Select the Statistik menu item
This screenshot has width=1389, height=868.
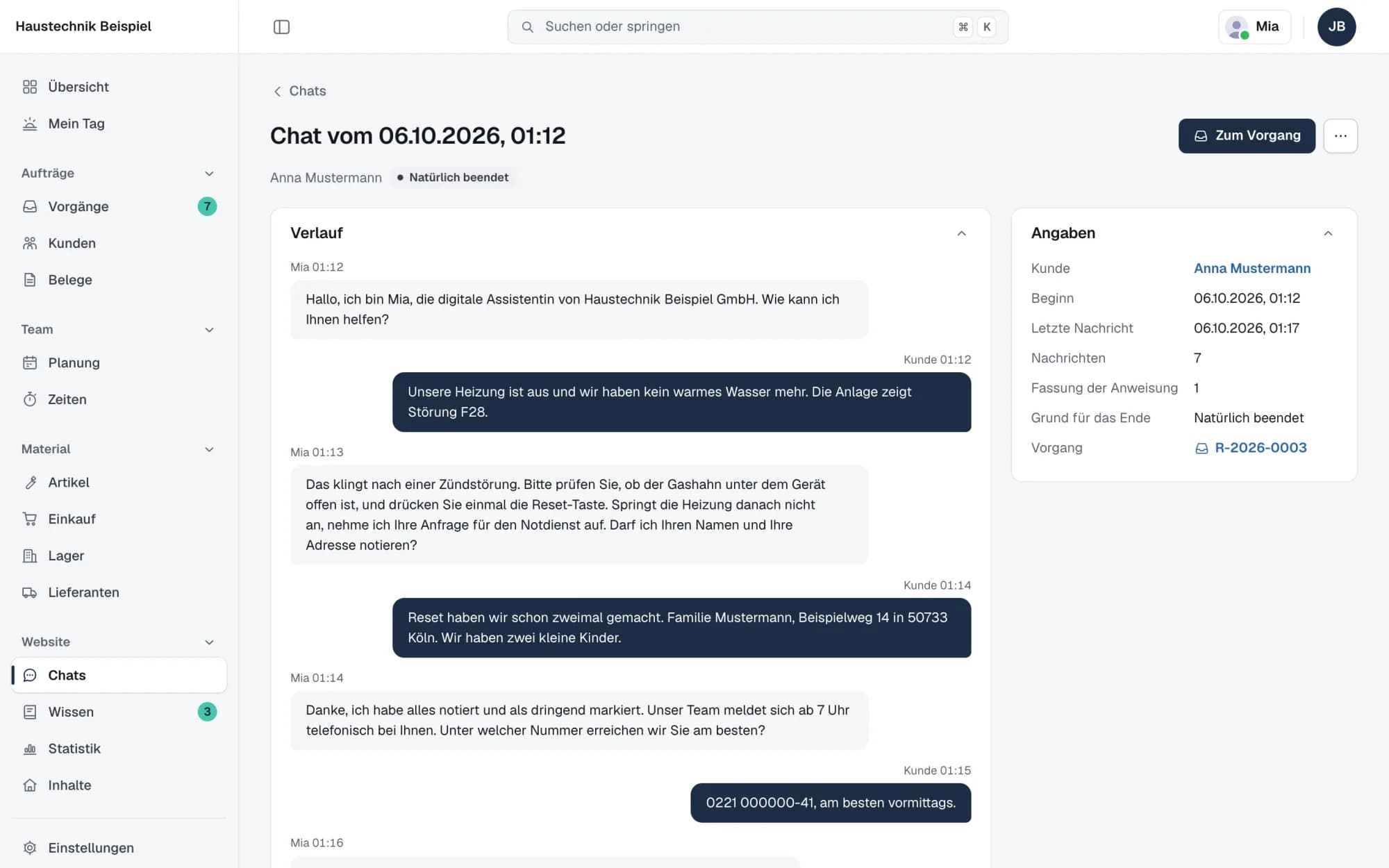(119, 749)
